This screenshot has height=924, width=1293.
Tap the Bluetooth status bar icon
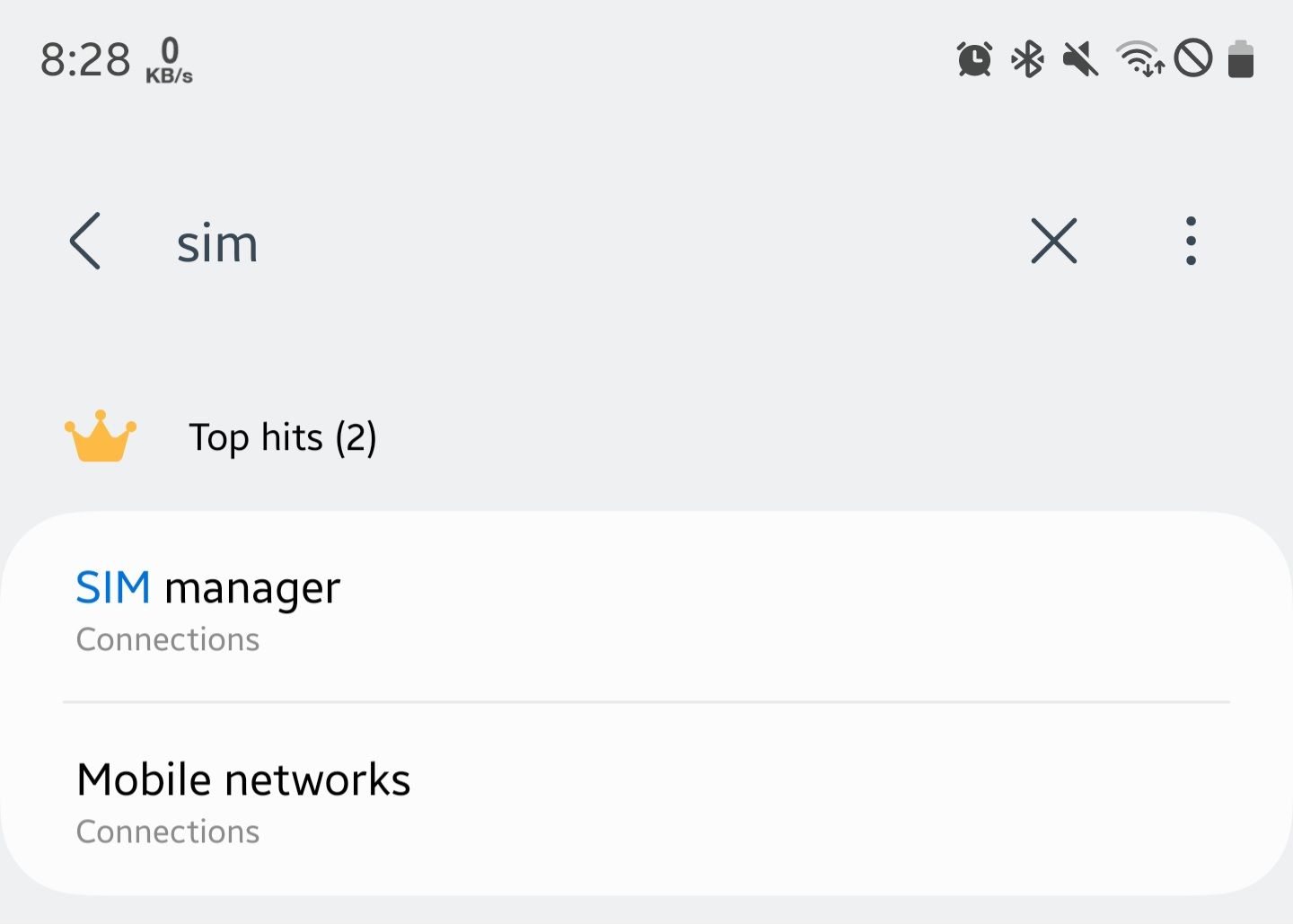pos(1026,59)
